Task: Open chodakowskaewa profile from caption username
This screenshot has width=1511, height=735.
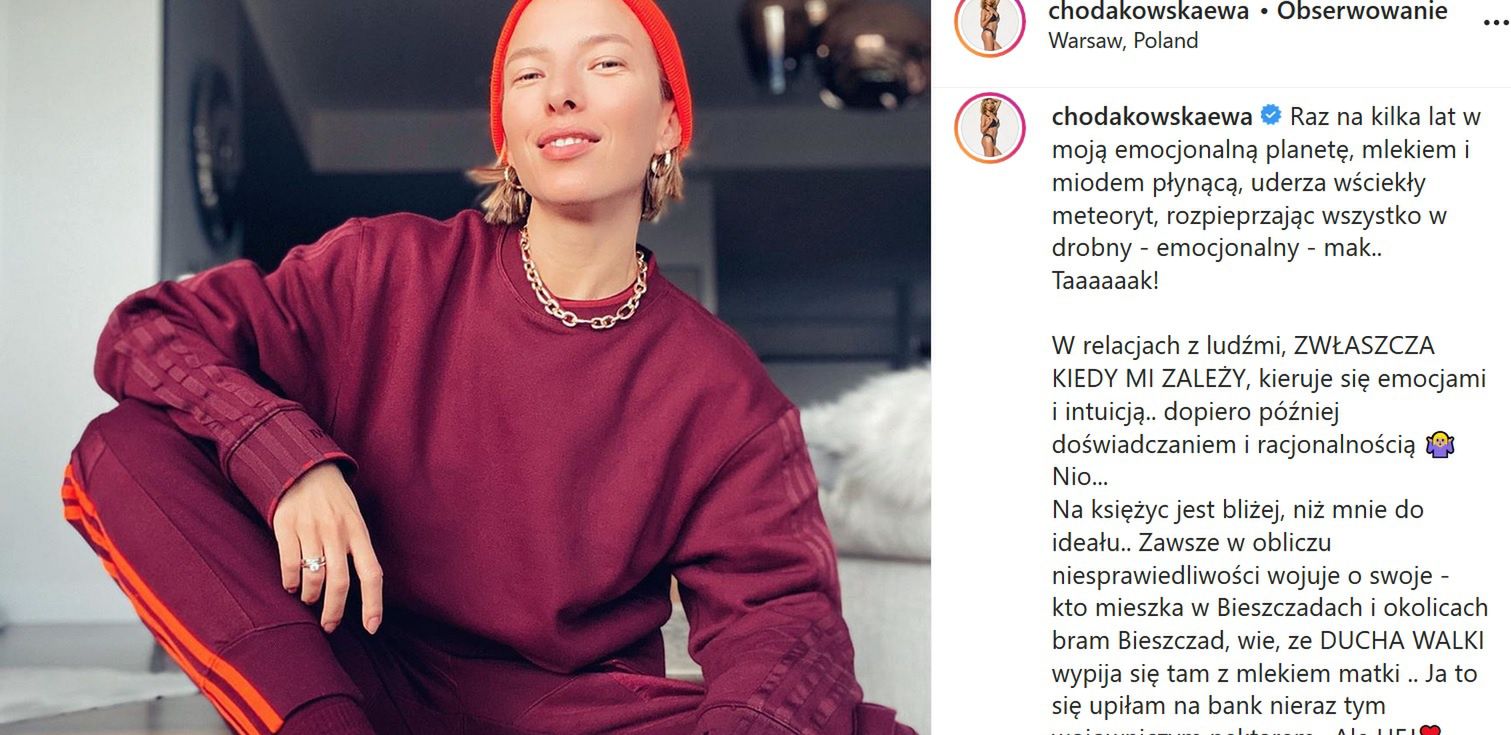Action: coord(1152,116)
